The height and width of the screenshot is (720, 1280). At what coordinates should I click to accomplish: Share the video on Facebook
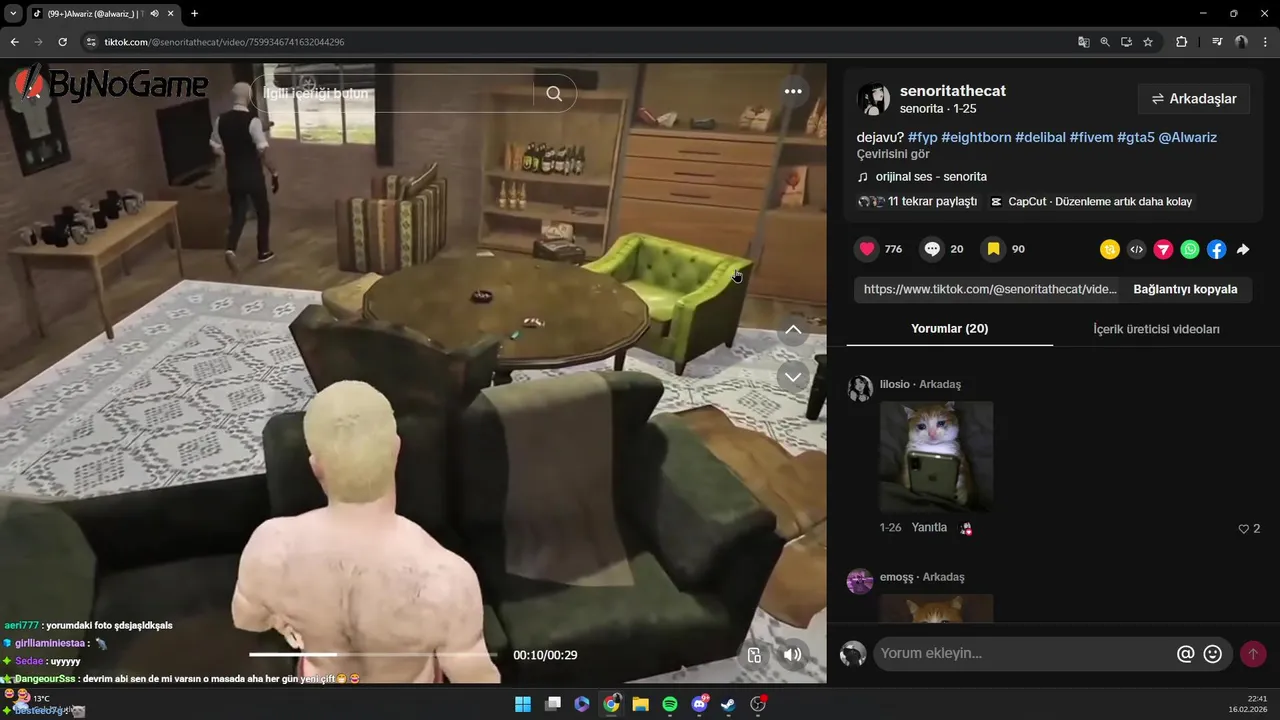coord(1216,250)
